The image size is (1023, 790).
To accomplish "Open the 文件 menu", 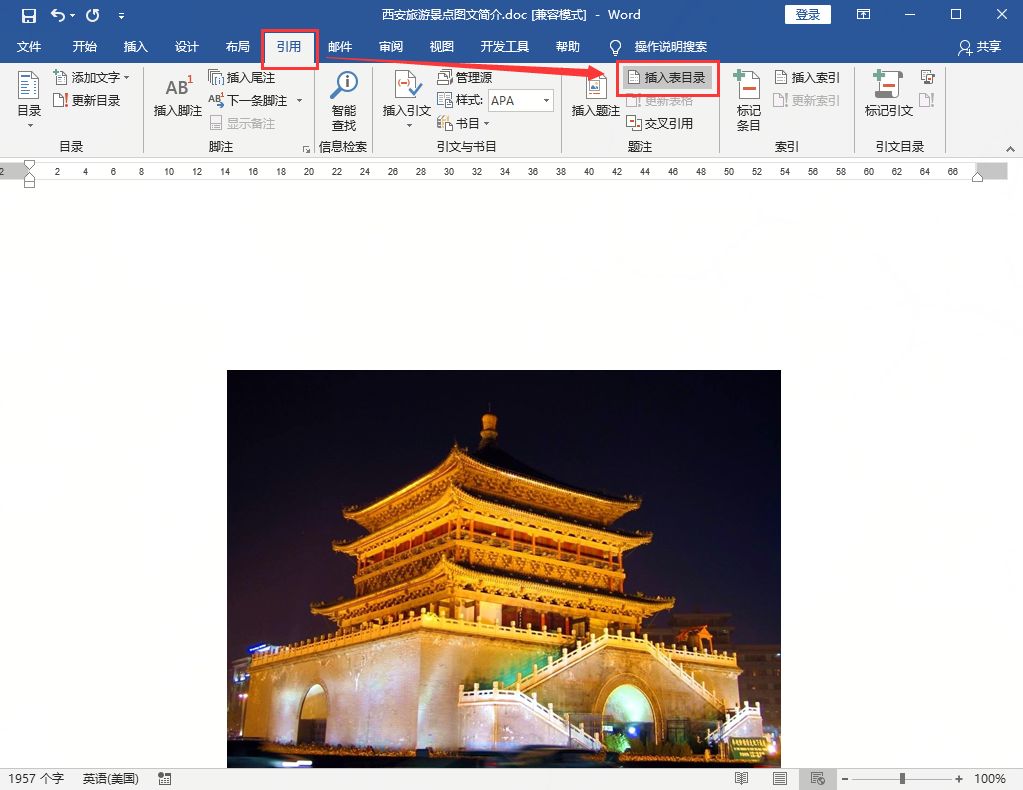I will pyautogui.click(x=29, y=45).
